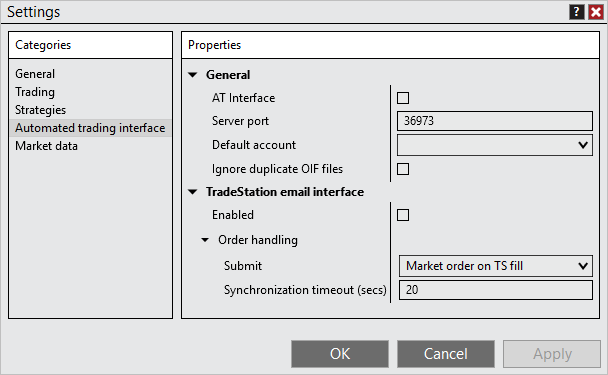
Task: Open the Submit dropdown showing Market order
Action: 496,266
